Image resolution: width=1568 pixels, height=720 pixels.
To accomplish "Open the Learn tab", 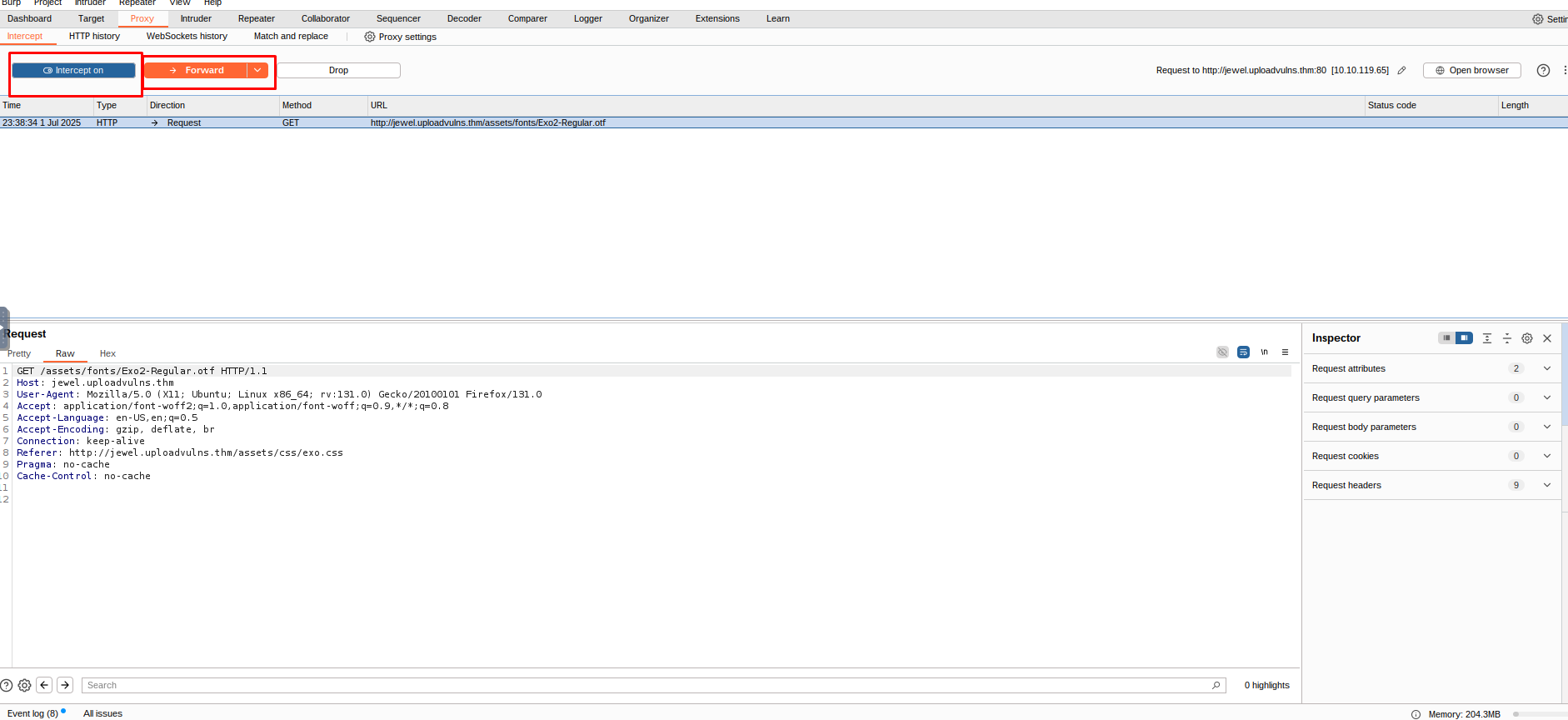I will pos(778,19).
